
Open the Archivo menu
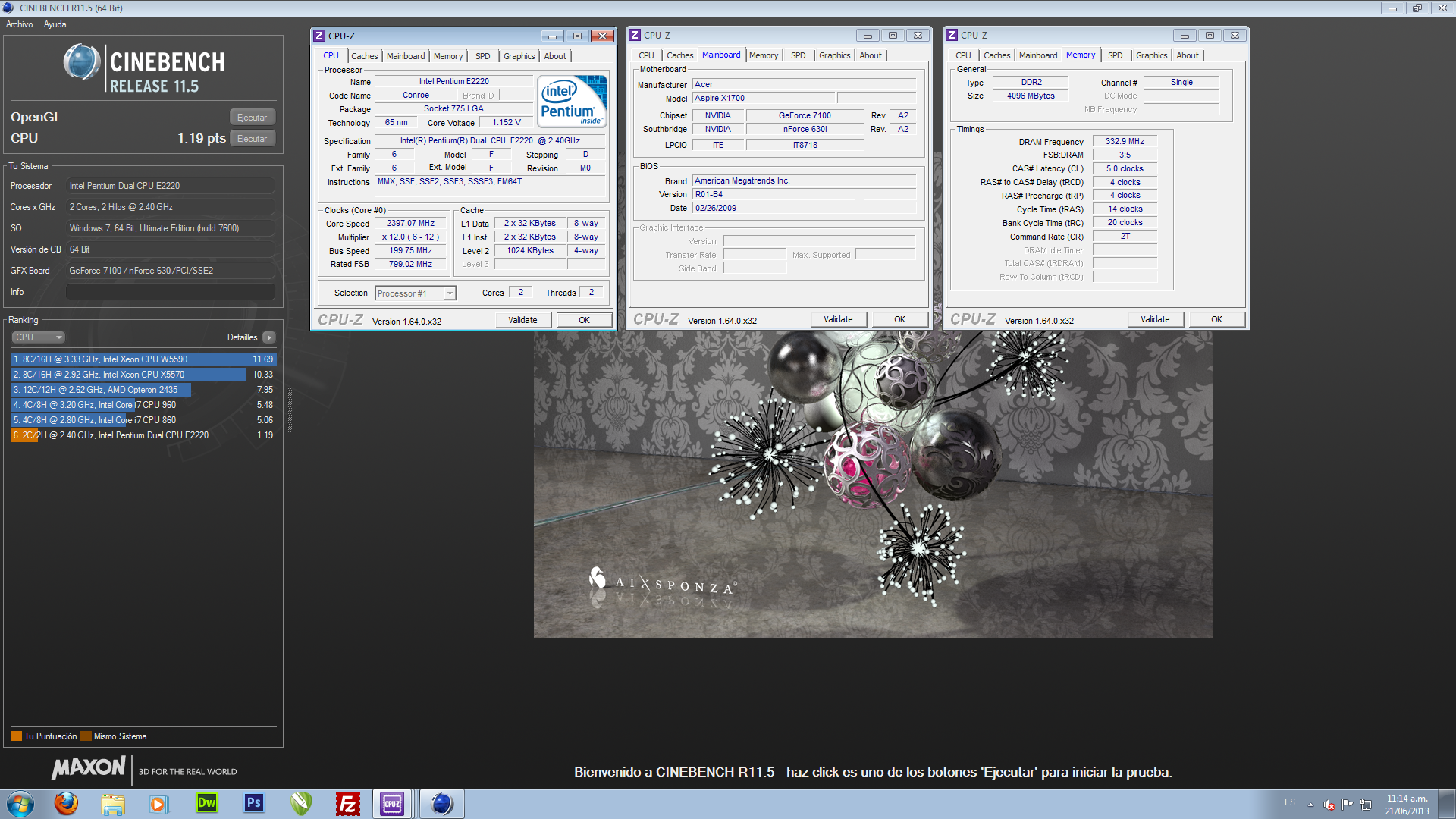tap(19, 24)
